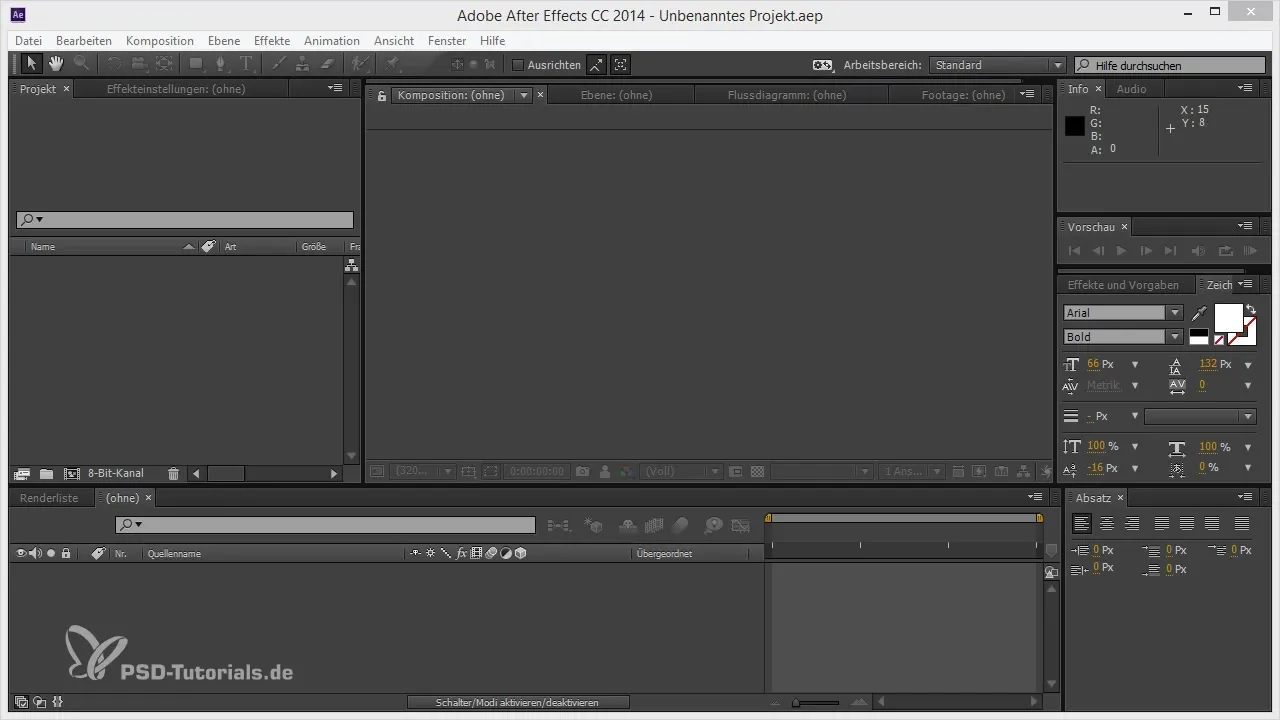Close the Vorschau panel tab

tap(1124, 227)
